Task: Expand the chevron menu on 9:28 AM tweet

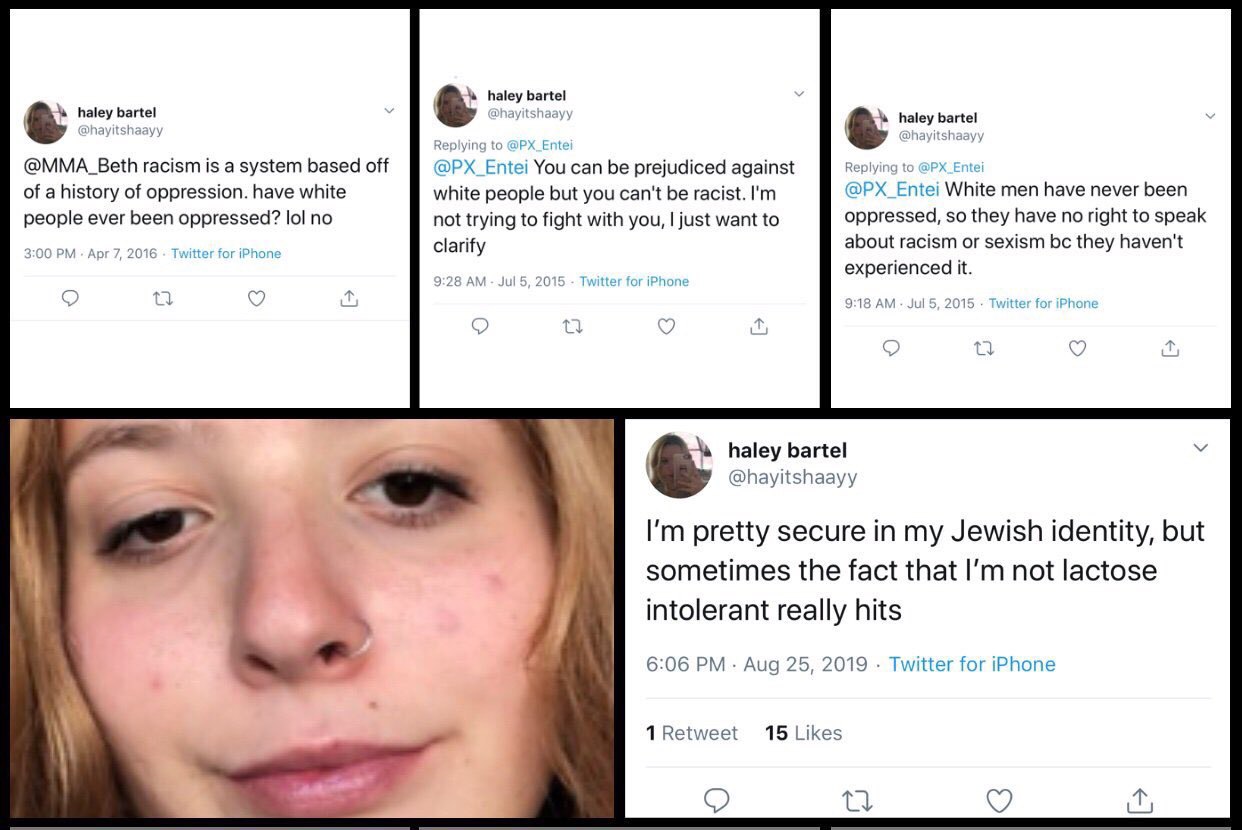Action: coord(799,94)
